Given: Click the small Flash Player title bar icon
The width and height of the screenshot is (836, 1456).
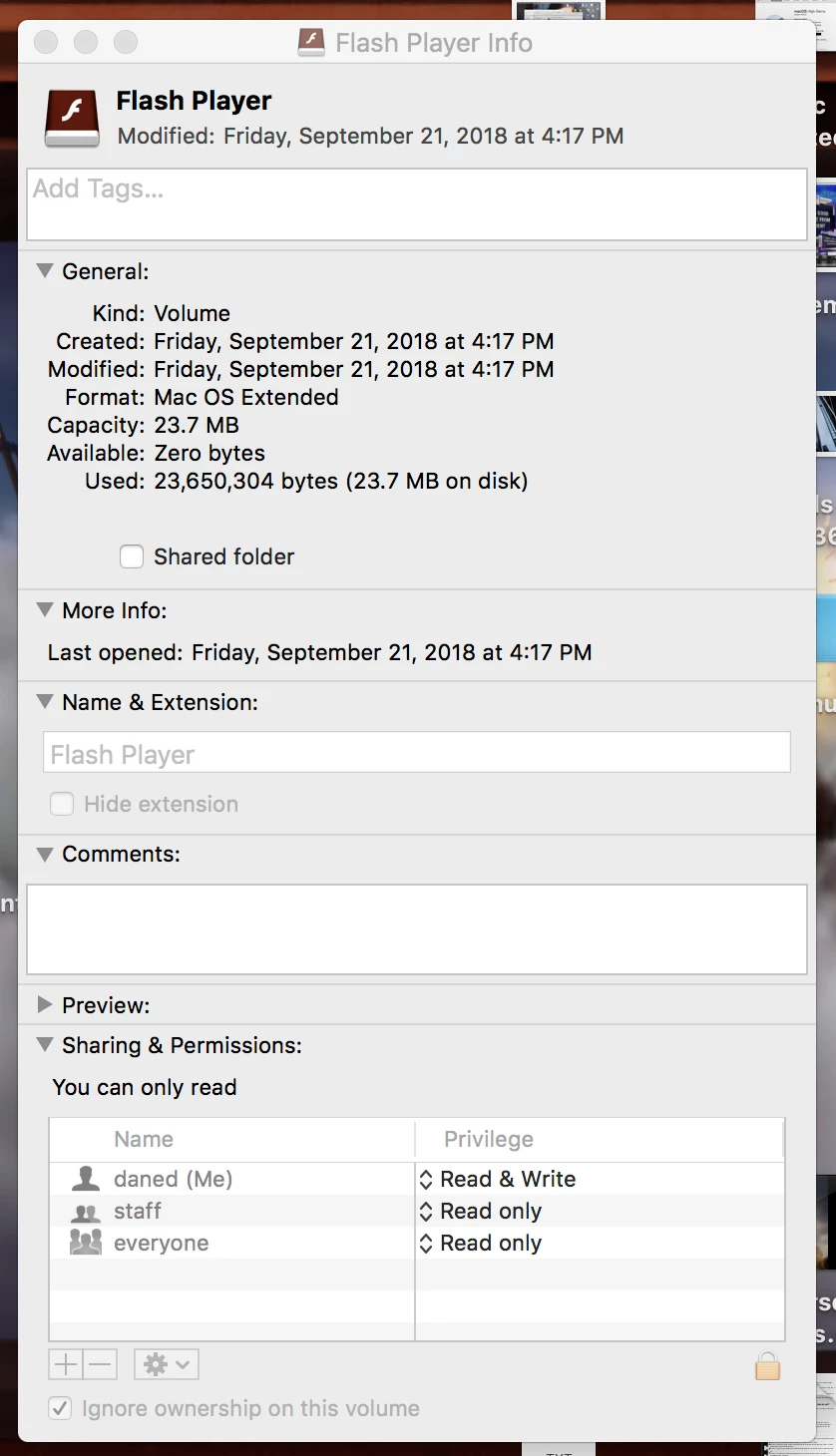Looking at the screenshot, I should tap(312, 42).
